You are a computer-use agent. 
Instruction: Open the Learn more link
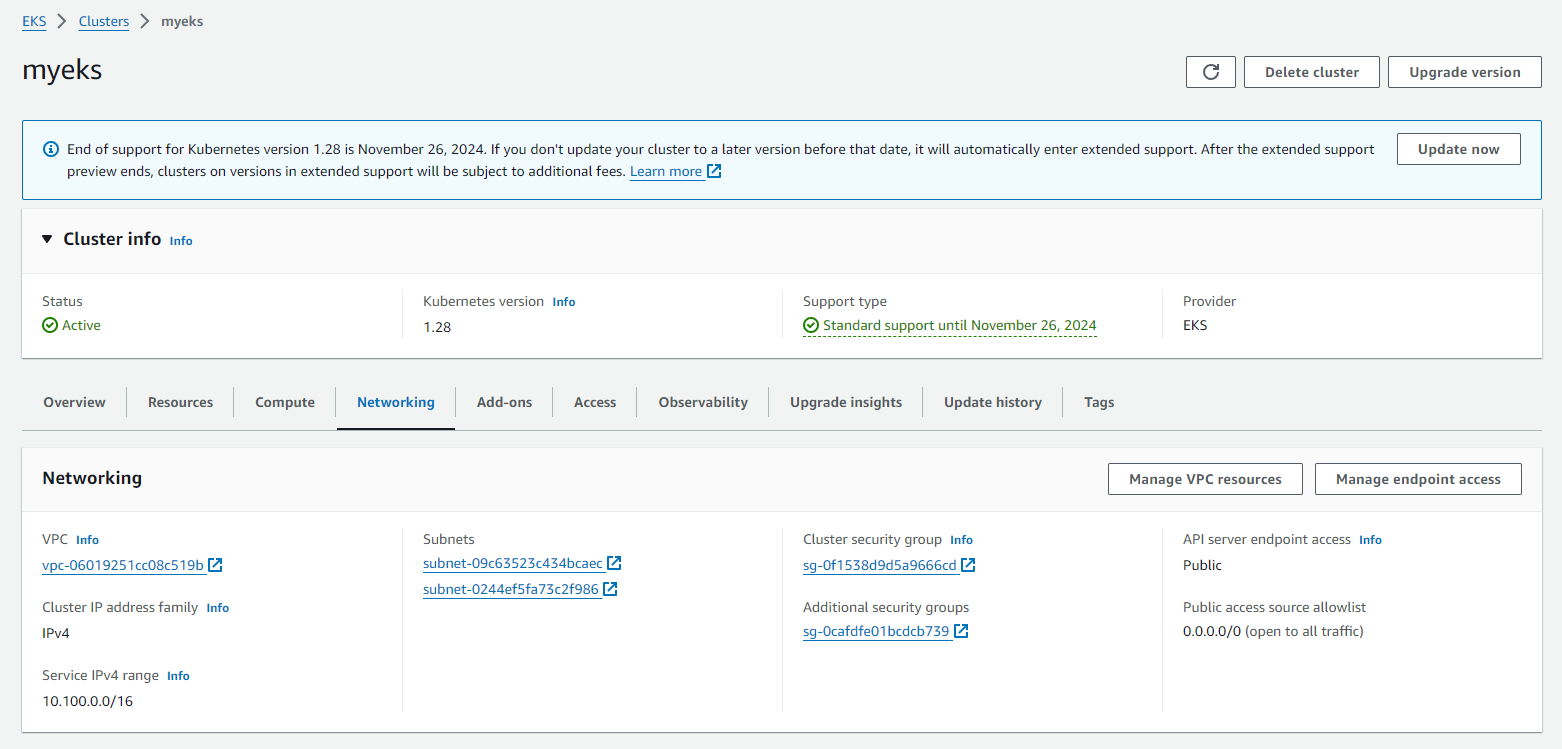pyautogui.click(x=666, y=171)
